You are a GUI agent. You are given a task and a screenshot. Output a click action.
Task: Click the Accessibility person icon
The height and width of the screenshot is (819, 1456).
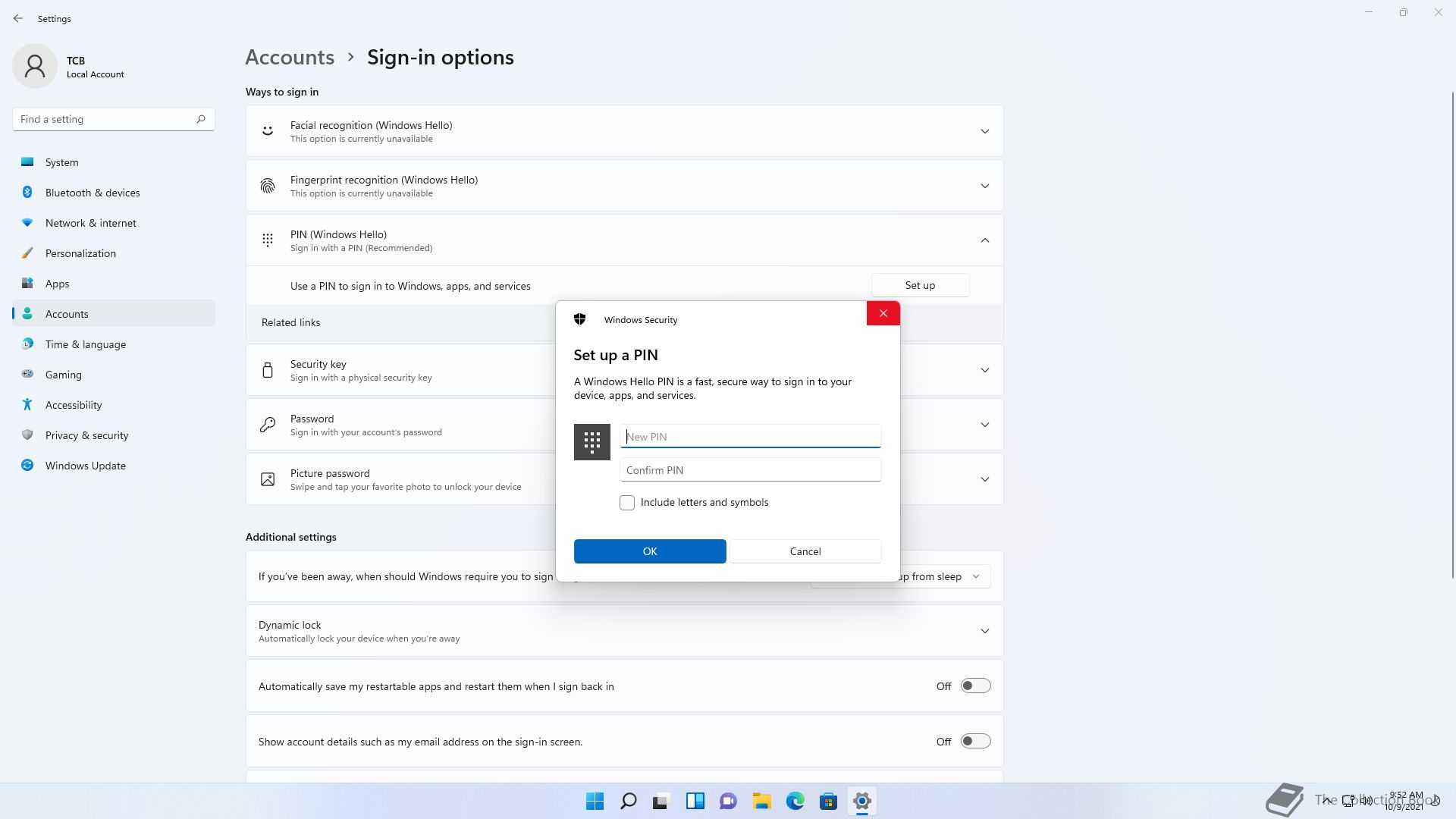click(27, 405)
